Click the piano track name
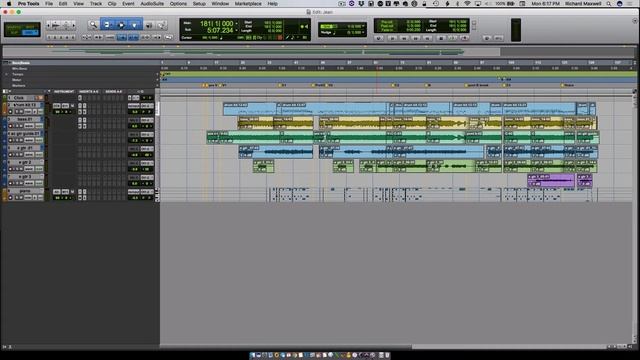 (x=25, y=191)
